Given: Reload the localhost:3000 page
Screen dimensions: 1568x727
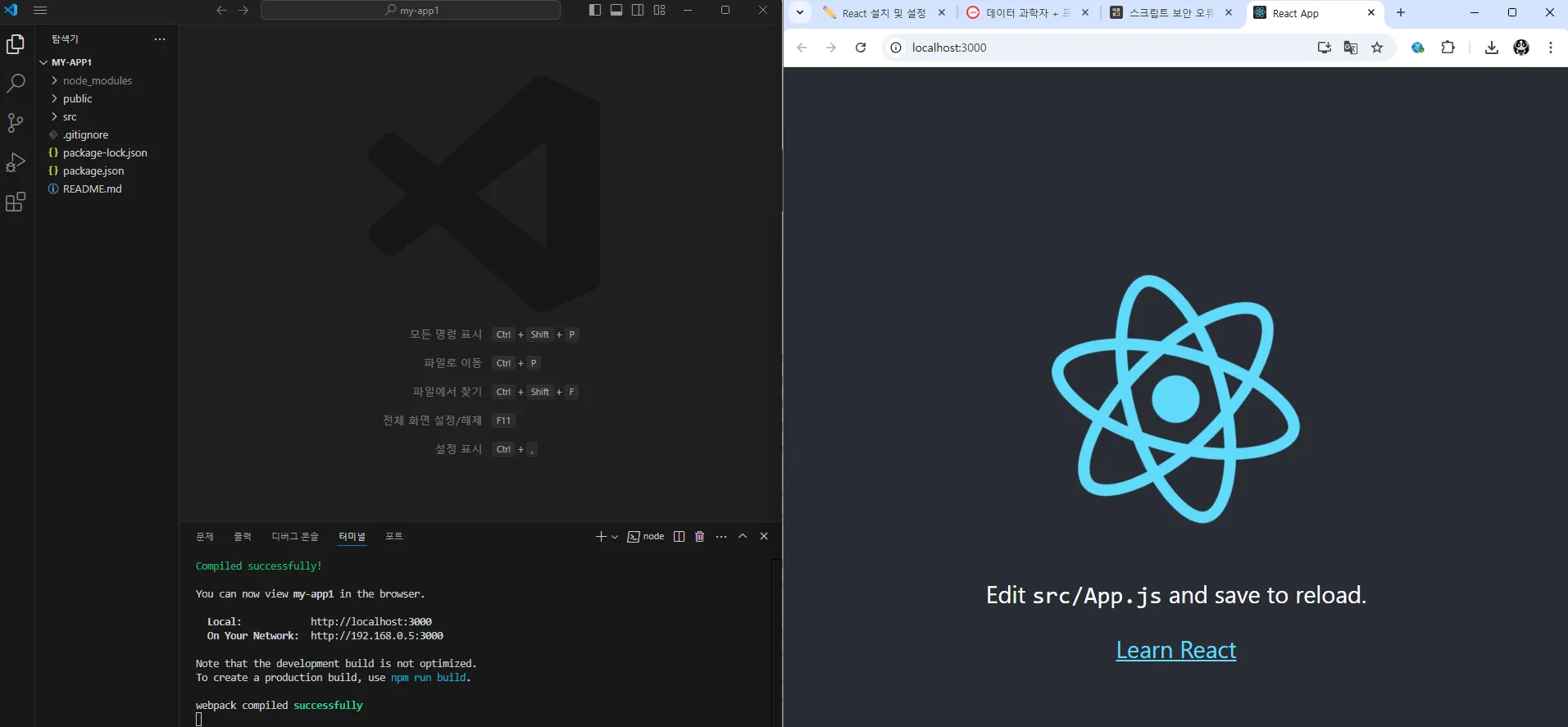Looking at the screenshot, I should pyautogui.click(x=861, y=48).
